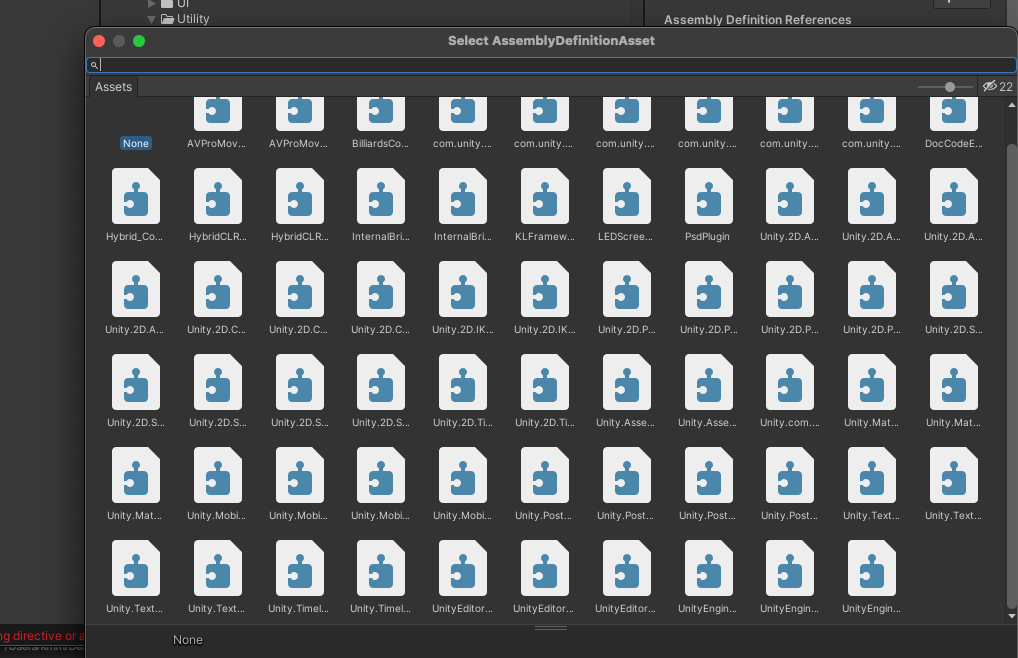Choose the first Unity.Asse... assembly icon

[x=626, y=383]
